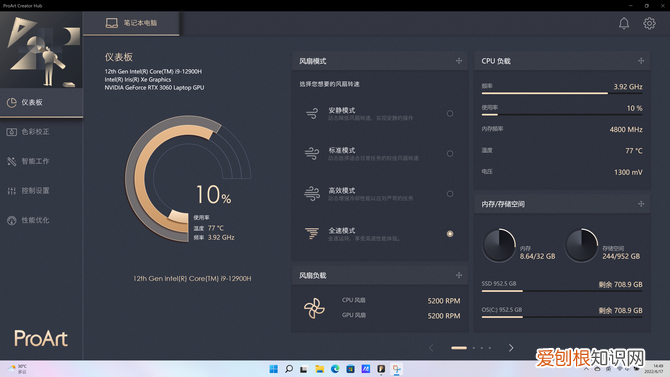The width and height of the screenshot is (670, 377).
Task: Click the 安静模式 wind icon
Action: pyautogui.click(x=312, y=113)
